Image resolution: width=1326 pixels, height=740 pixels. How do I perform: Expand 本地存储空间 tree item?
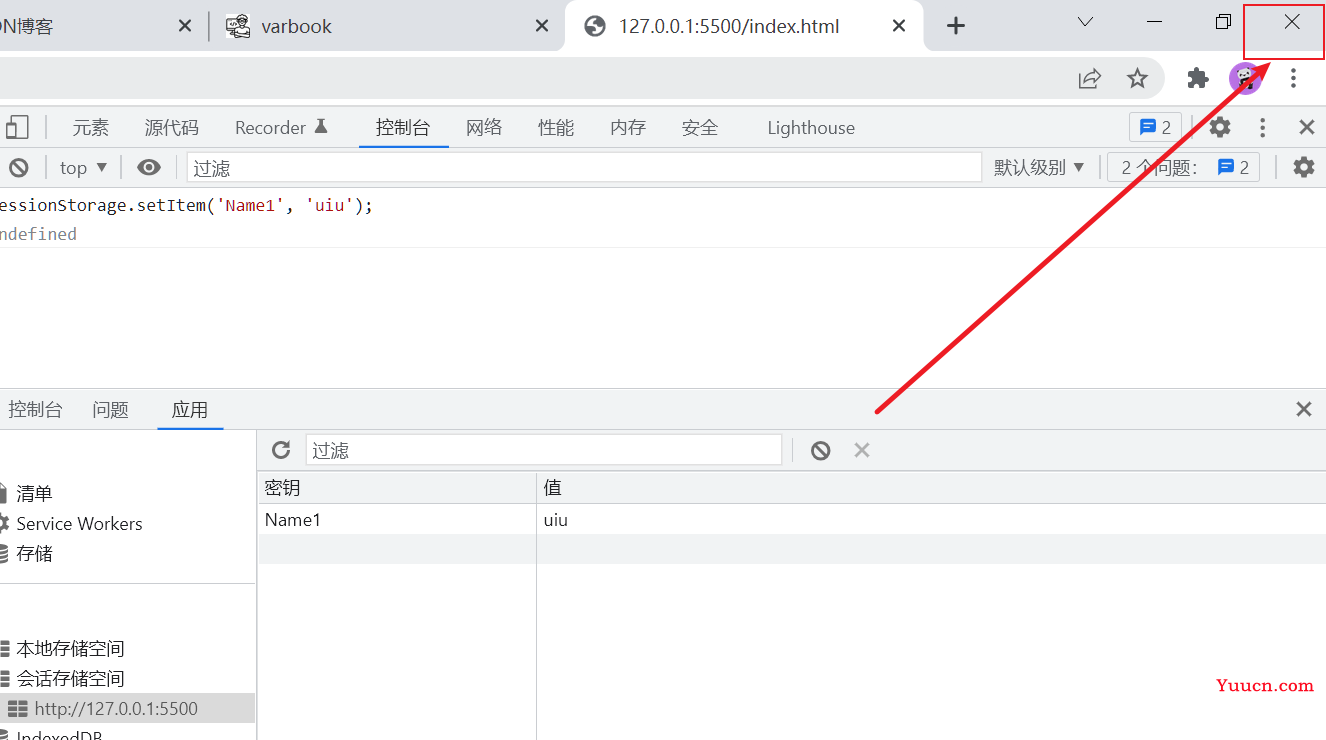click(x=70, y=648)
